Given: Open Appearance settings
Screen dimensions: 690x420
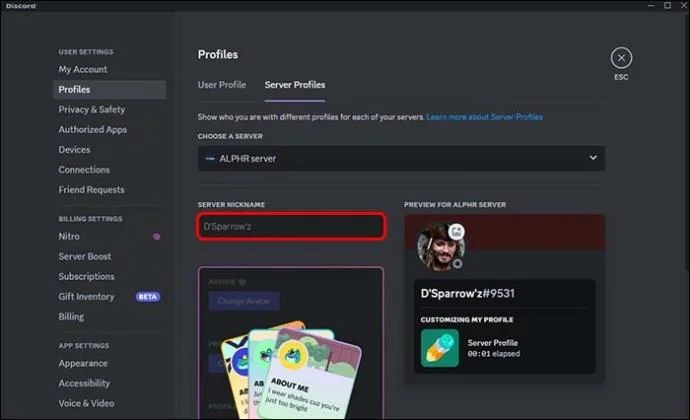Looking at the screenshot, I should [83, 363].
